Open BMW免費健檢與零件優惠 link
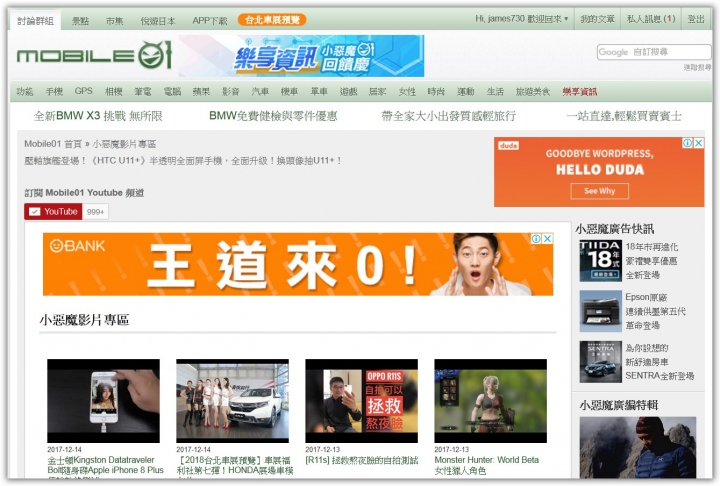 click(273, 116)
